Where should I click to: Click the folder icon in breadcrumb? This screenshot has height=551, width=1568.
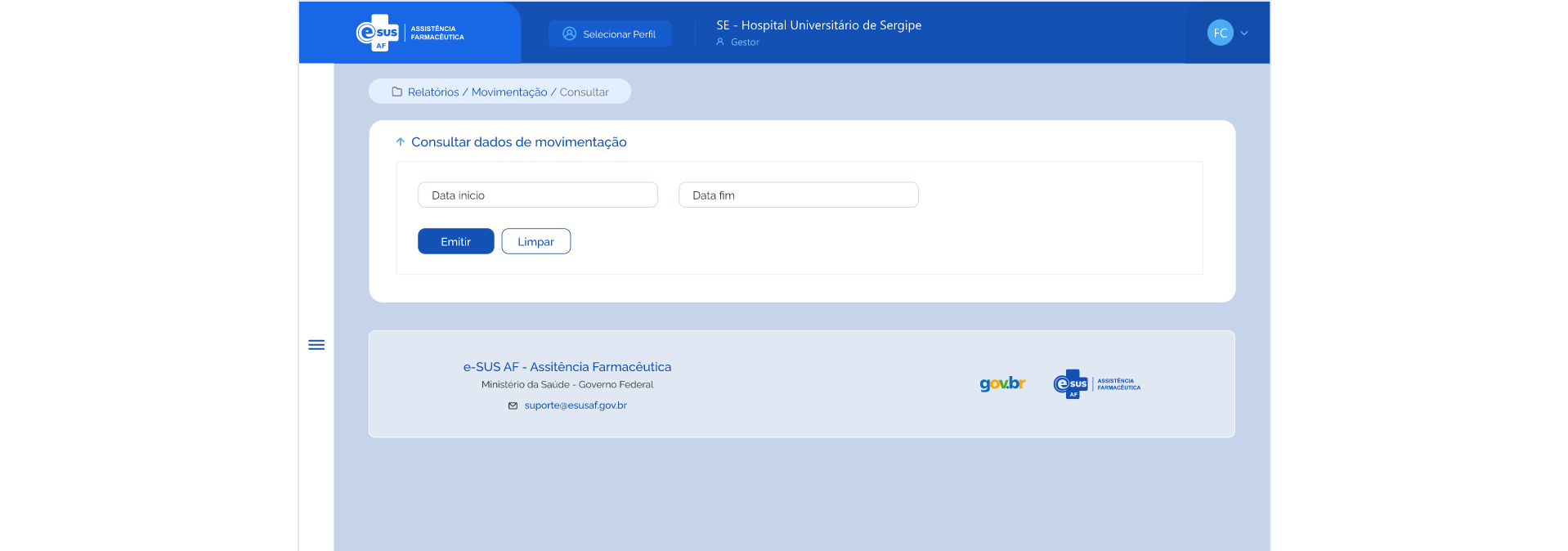(x=397, y=92)
